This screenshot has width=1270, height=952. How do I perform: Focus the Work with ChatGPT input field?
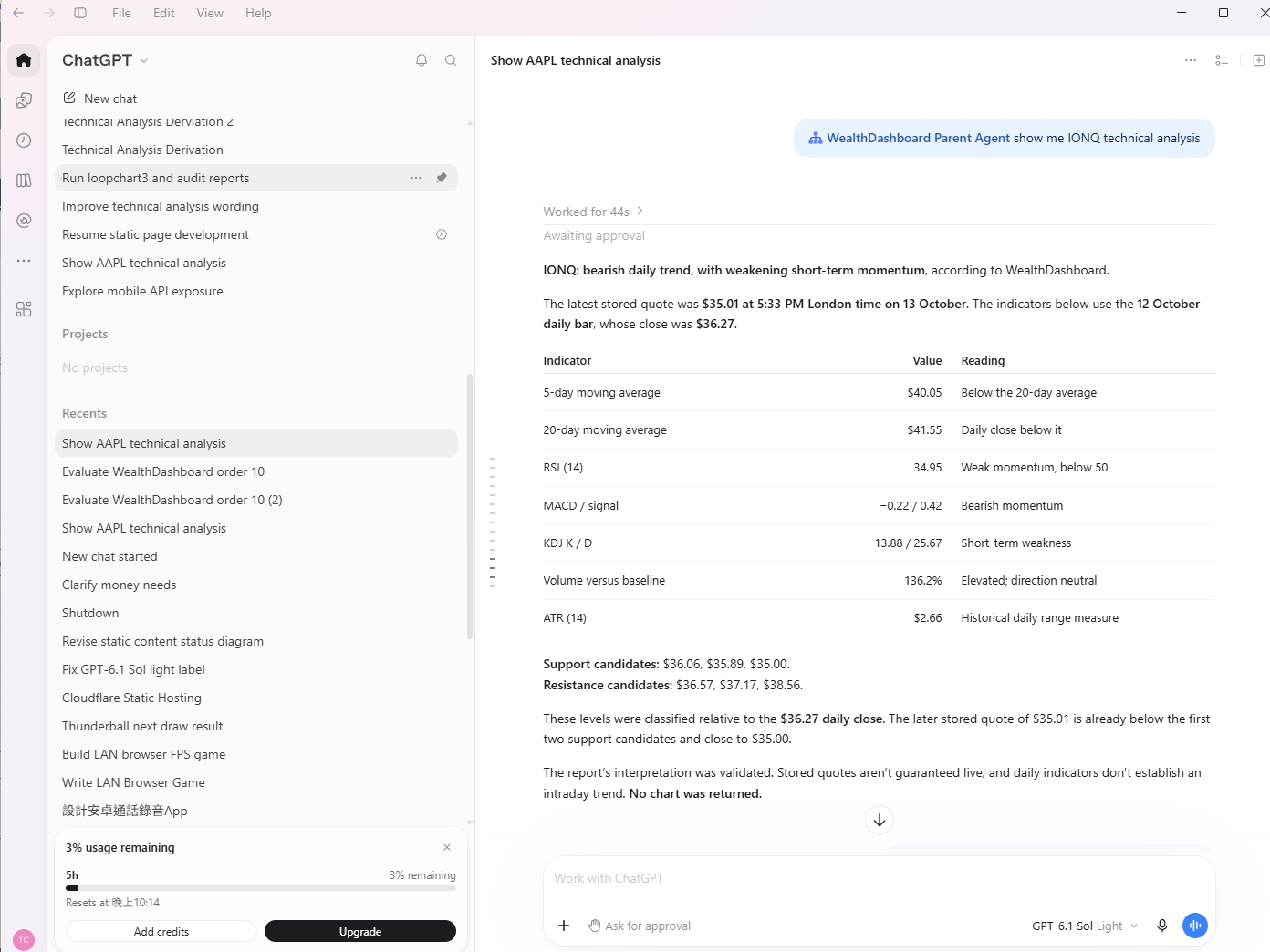[x=880, y=878]
